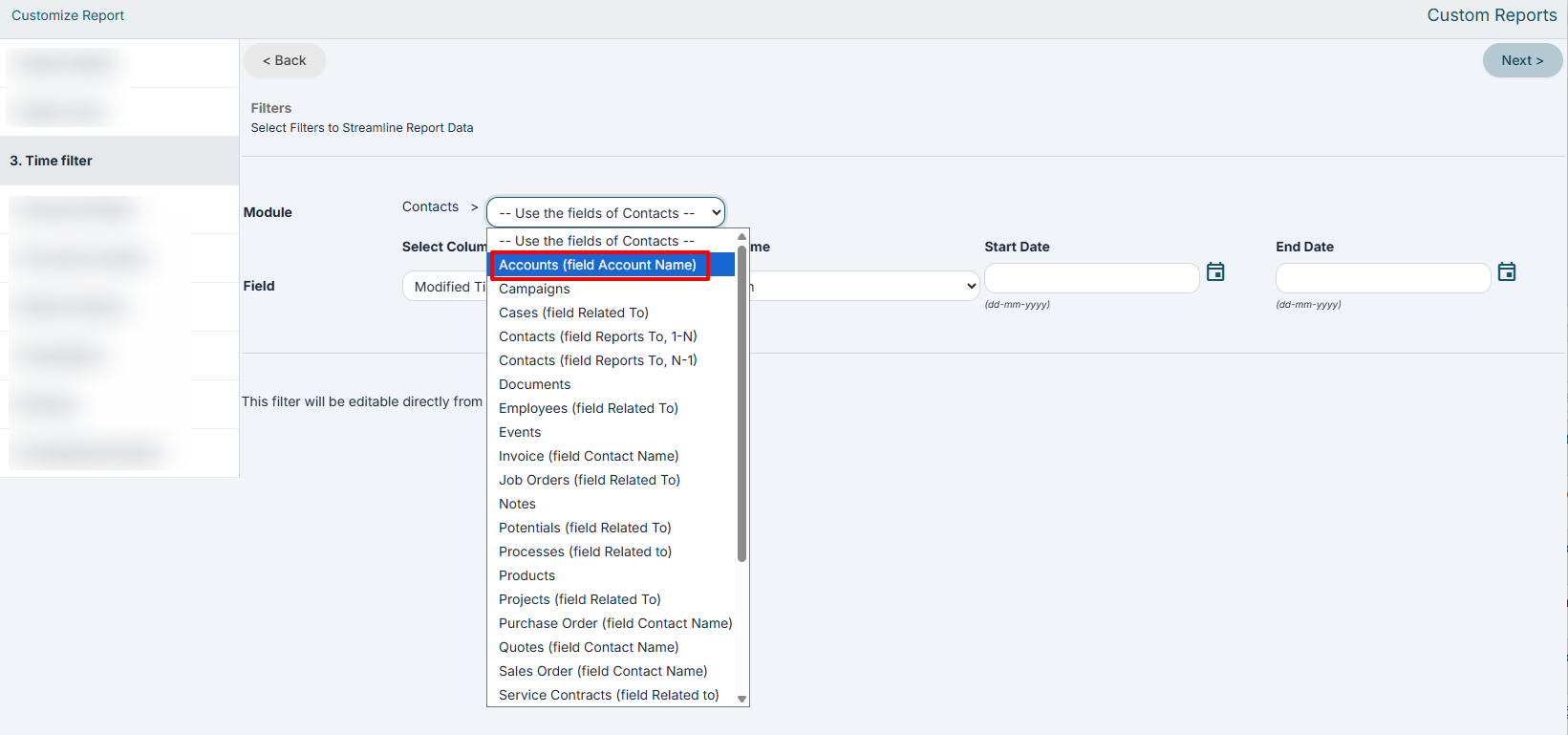This screenshot has height=735, width=1568.
Task: Click the dropdown list scrollbar thumb
Action: point(741,403)
